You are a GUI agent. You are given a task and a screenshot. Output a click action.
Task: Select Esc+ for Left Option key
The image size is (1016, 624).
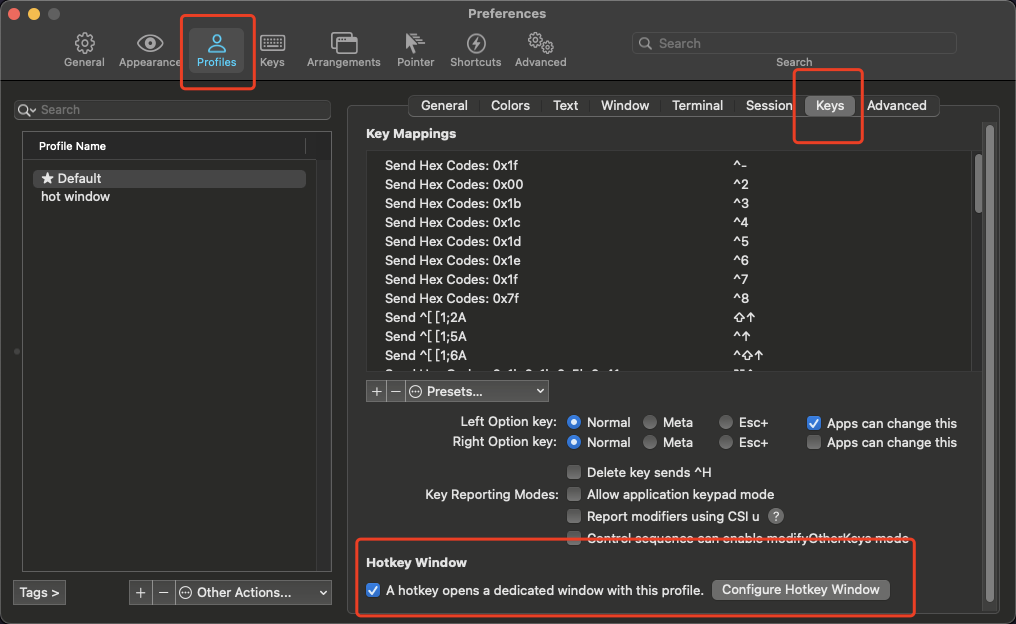[726, 422]
